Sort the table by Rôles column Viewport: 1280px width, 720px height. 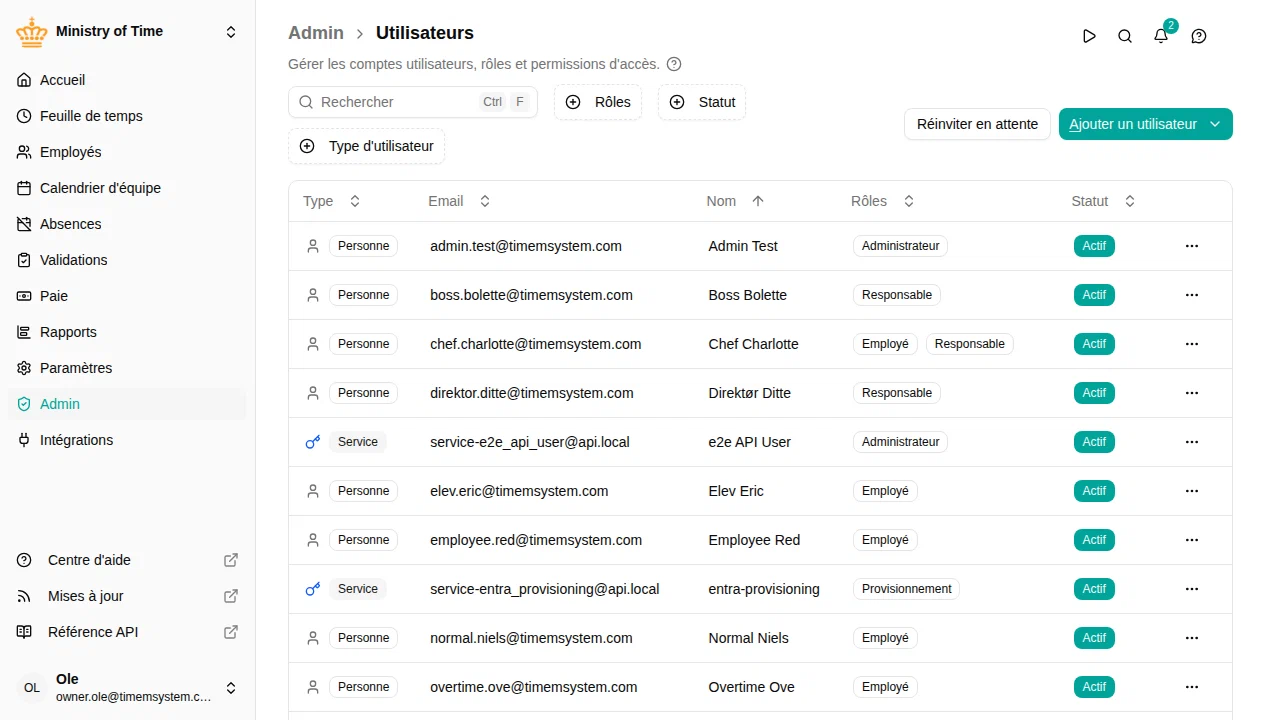[x=883, y=201]
